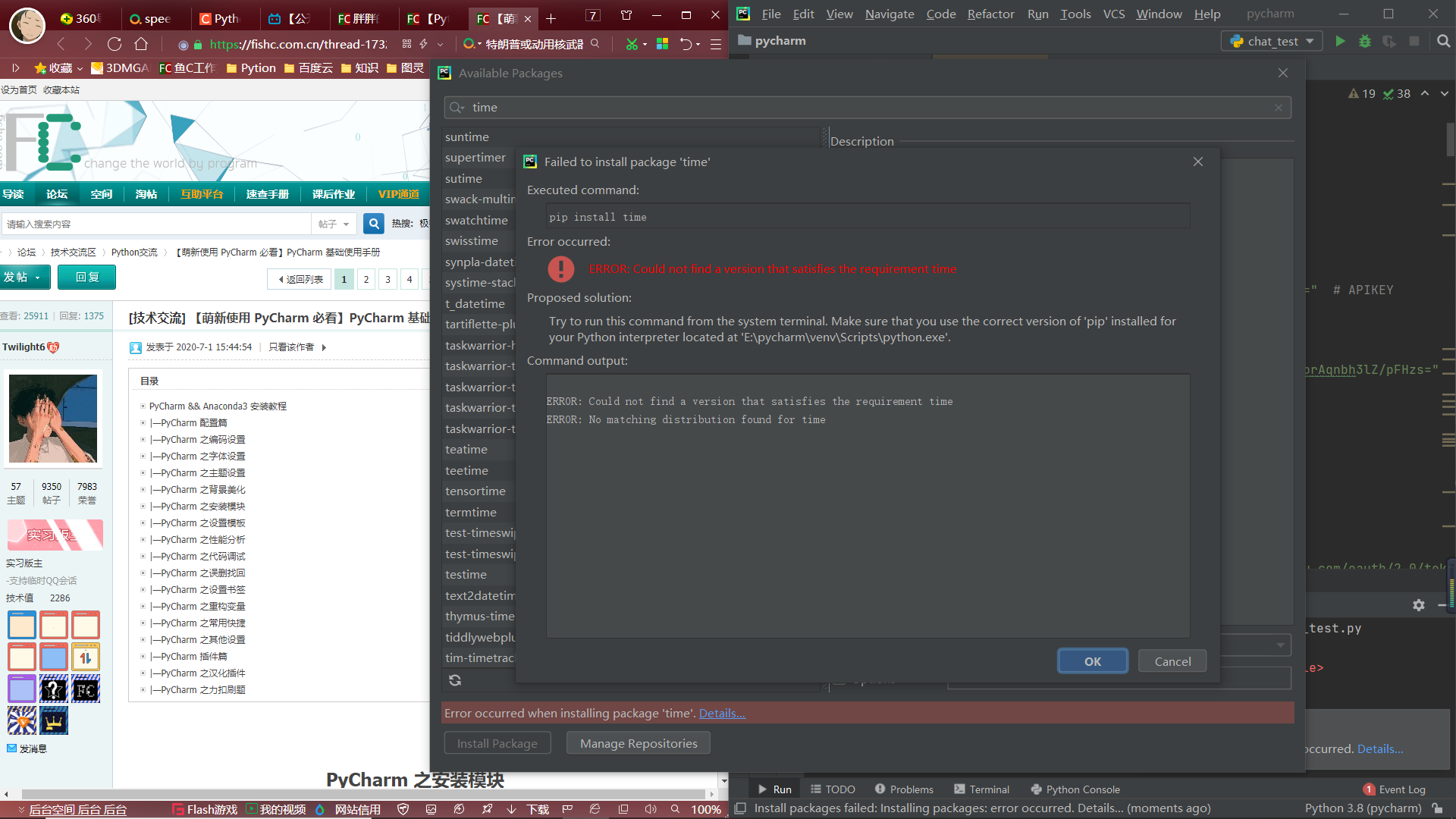The height and width of the screenshot is (819, 1456).
Task: Go to next highlighted problem arrow
Action: [1445, 93]
